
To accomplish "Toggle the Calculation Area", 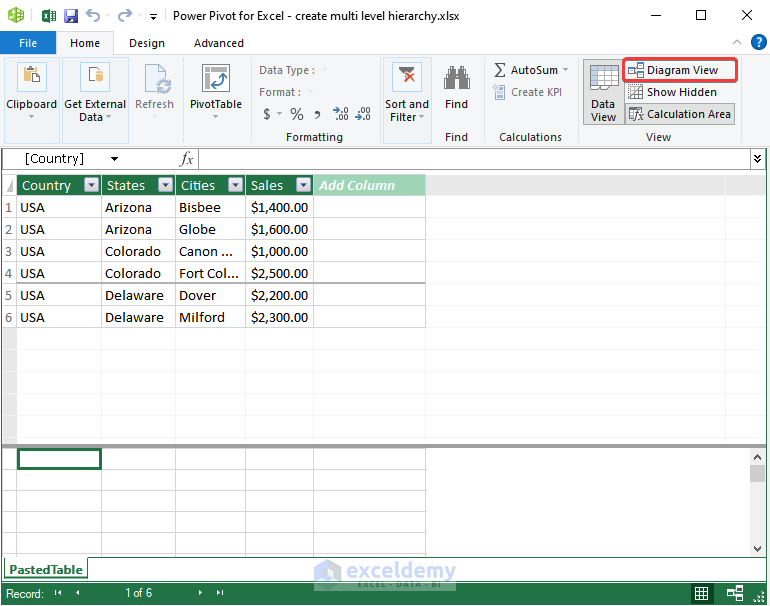I will (x=680, y=114).
